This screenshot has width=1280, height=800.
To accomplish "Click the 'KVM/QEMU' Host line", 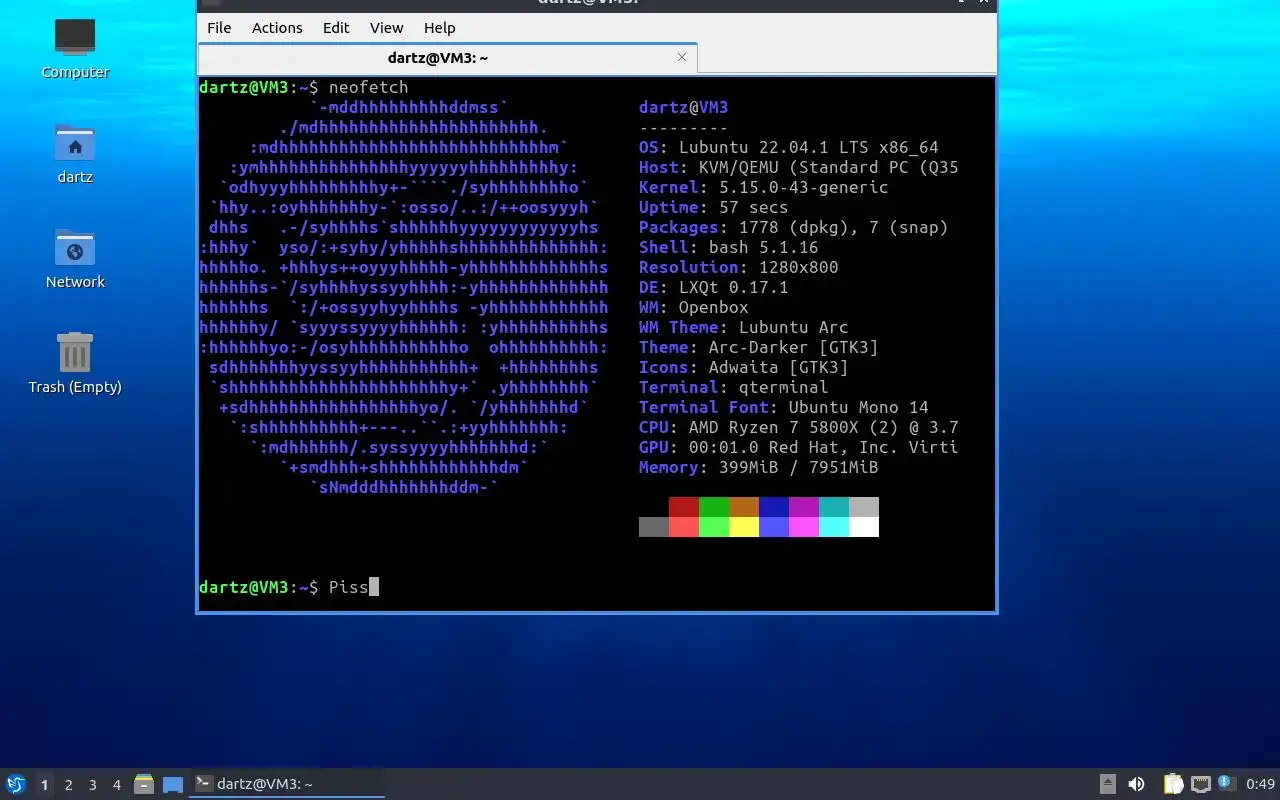I will 799,167.
